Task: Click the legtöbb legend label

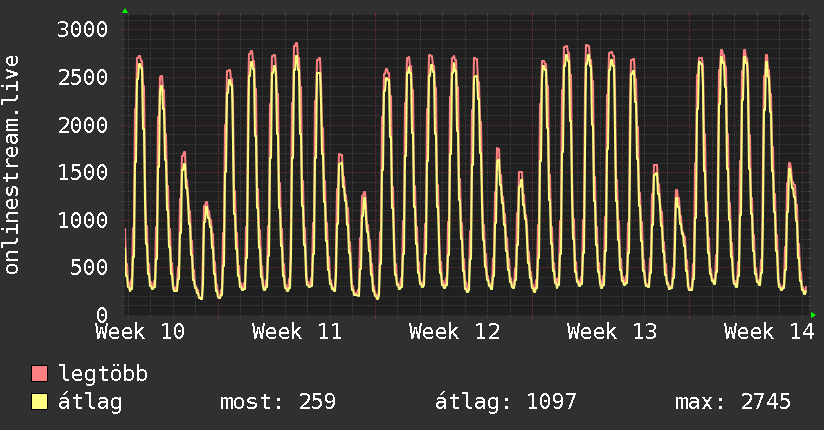Action: (x=103, y=373)
